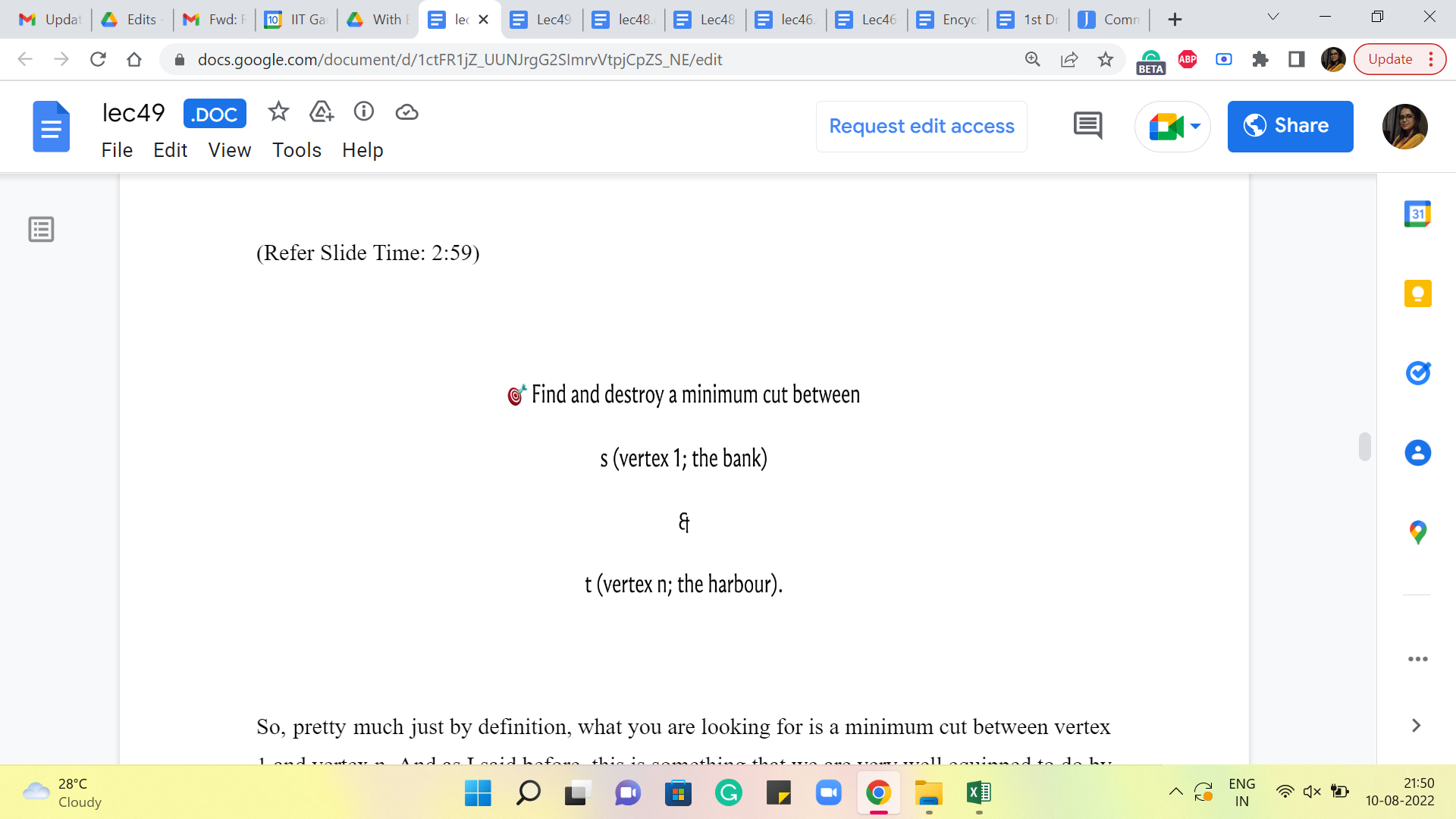Toggle the browser side panel
Image resolution: width=1456 pixels, height=819 pixels.
point(1297,59)
